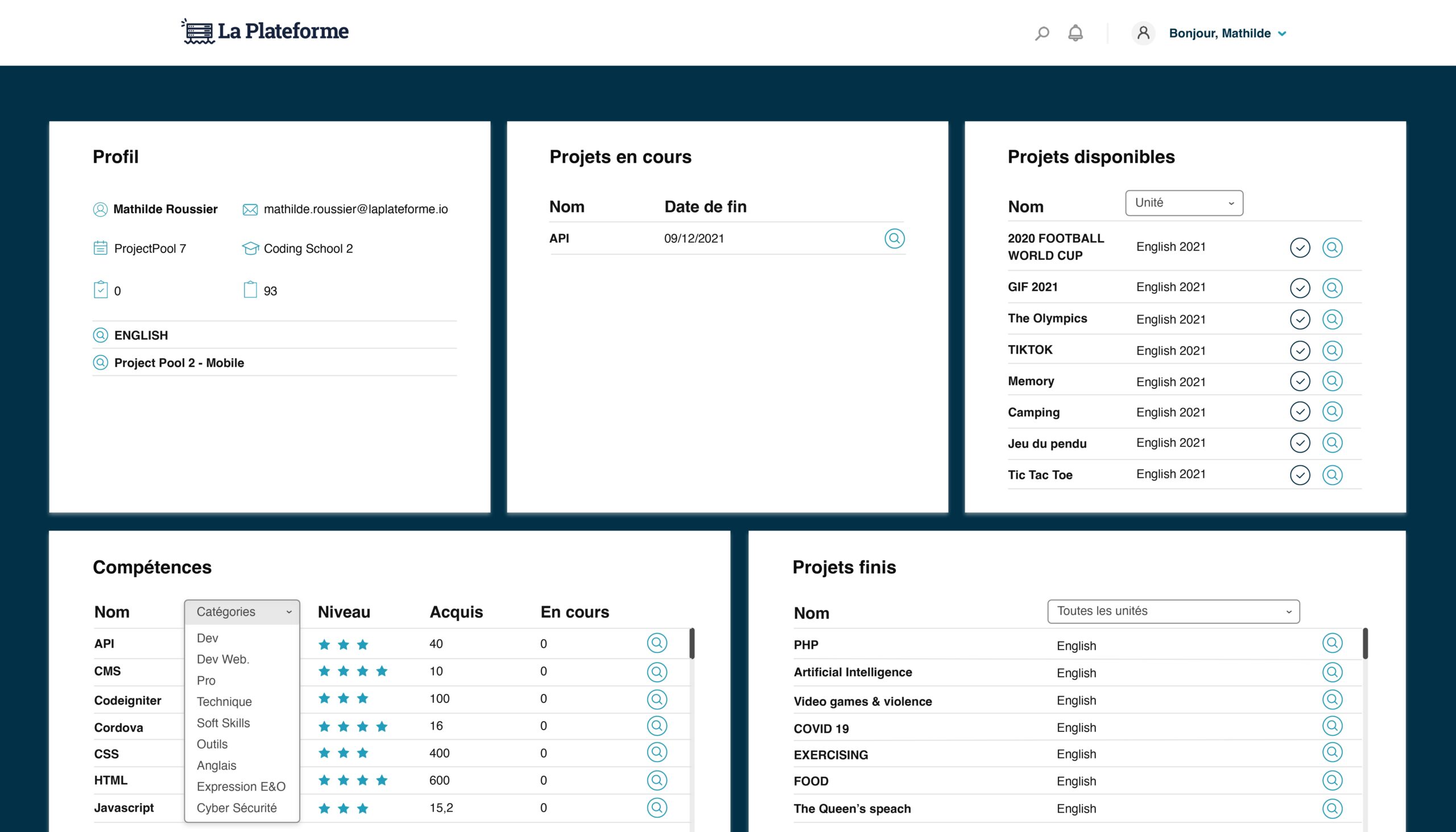Open details for finished PHP project

point(1332,643)
